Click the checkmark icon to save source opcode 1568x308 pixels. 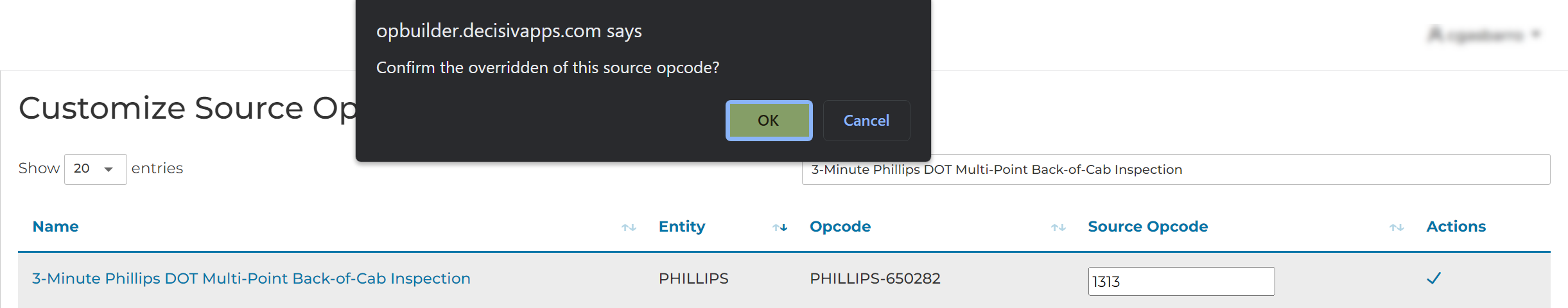coord(1433,278)
